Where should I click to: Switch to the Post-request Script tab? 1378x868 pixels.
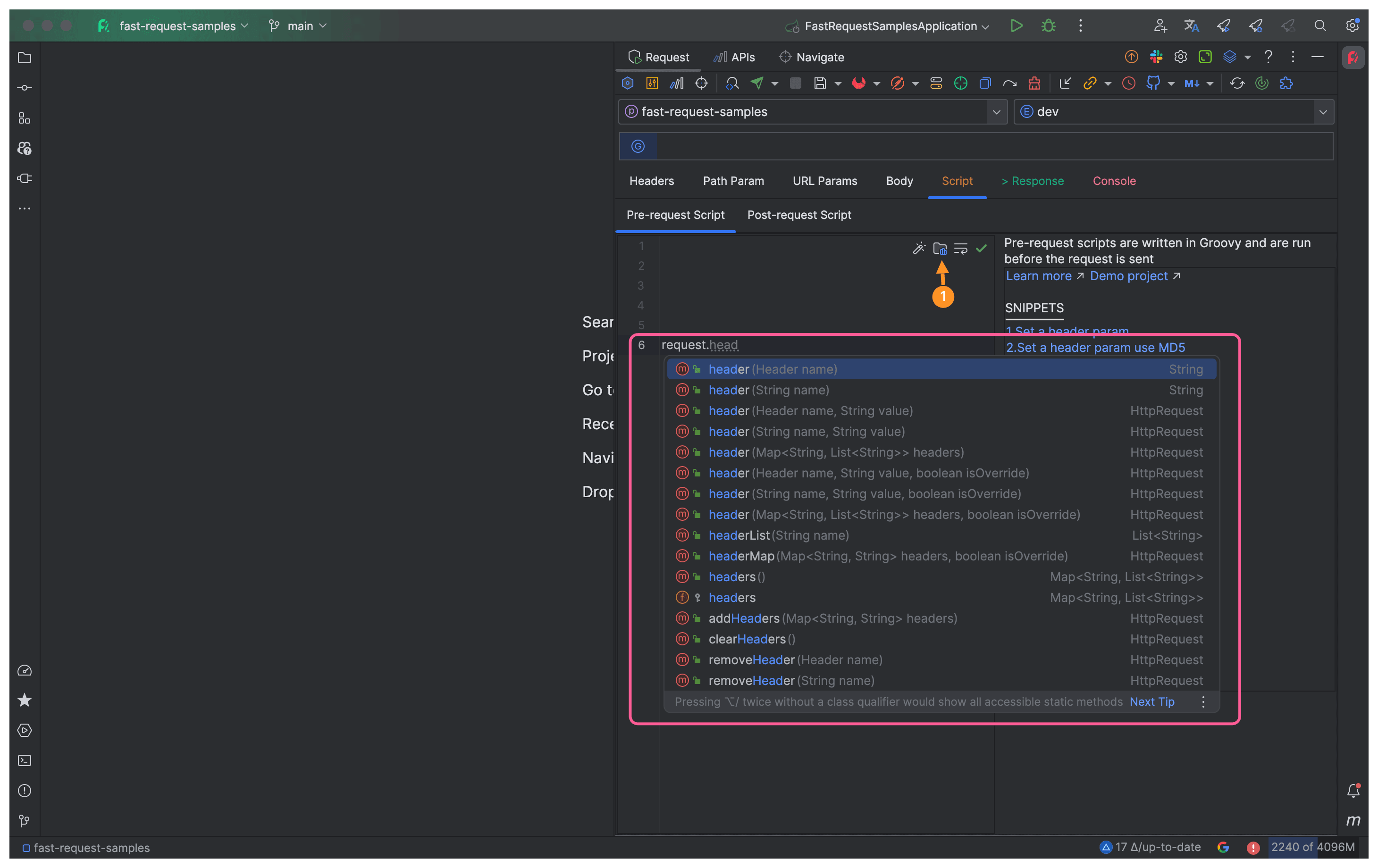799,215
